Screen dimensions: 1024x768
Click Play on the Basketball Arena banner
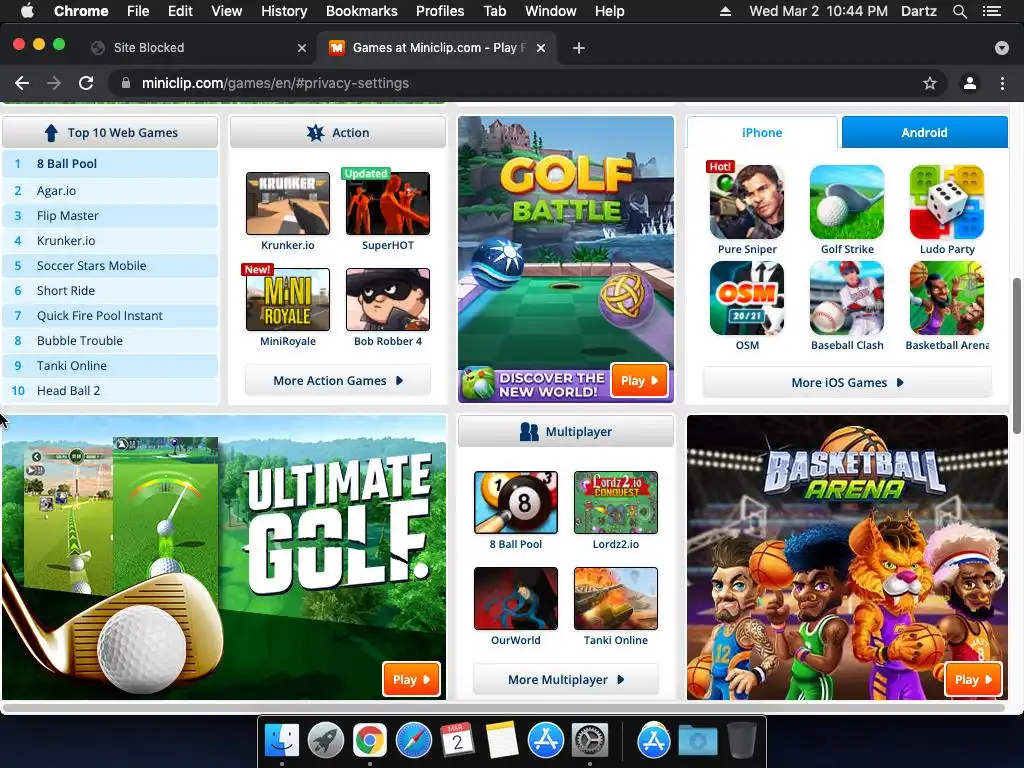point(973,680)
